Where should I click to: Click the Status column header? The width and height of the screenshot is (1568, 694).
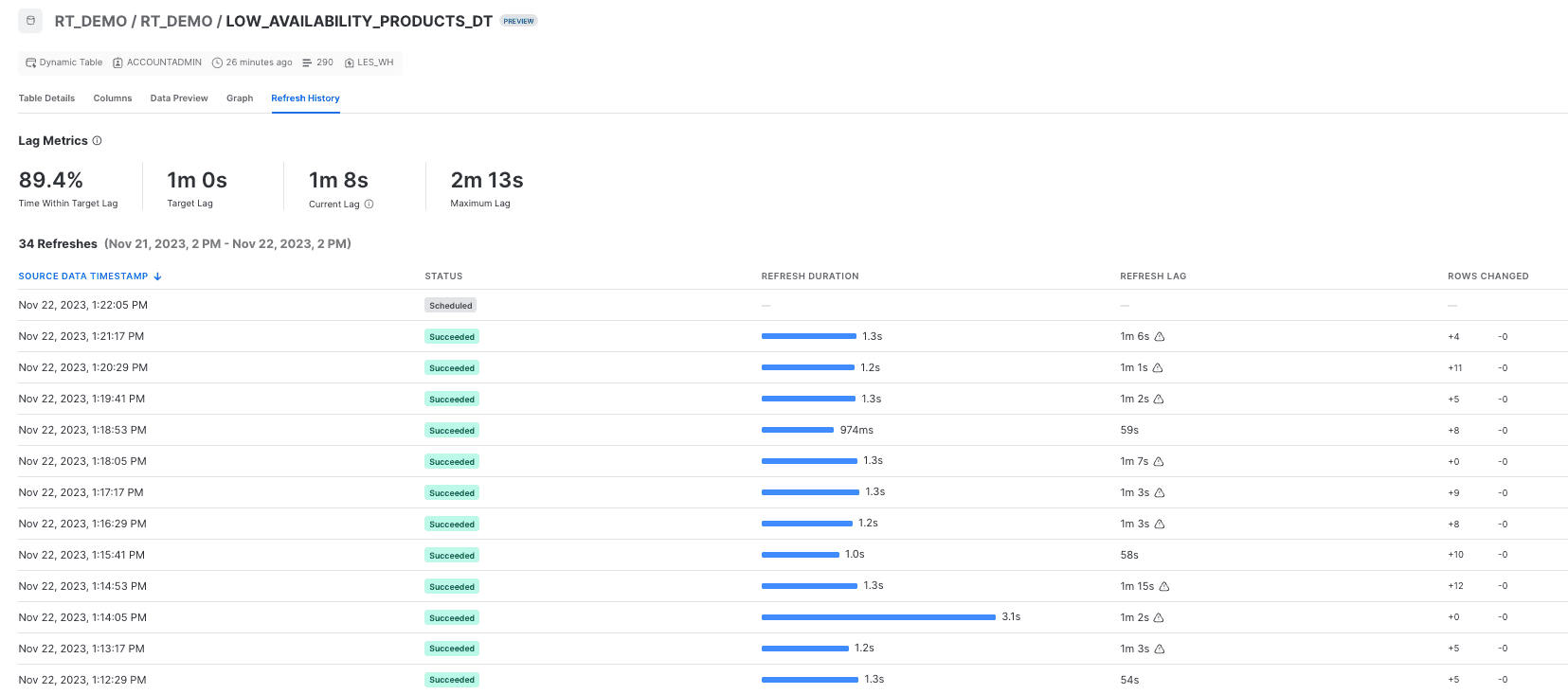tap(443, 276)
